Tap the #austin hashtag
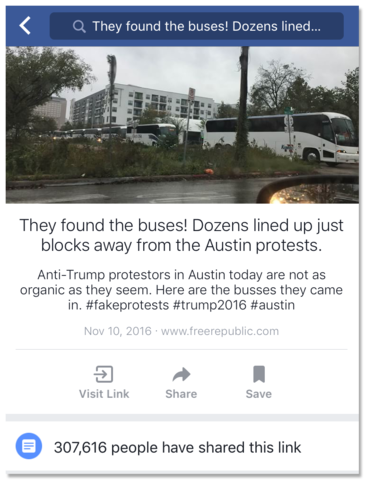 272,305
